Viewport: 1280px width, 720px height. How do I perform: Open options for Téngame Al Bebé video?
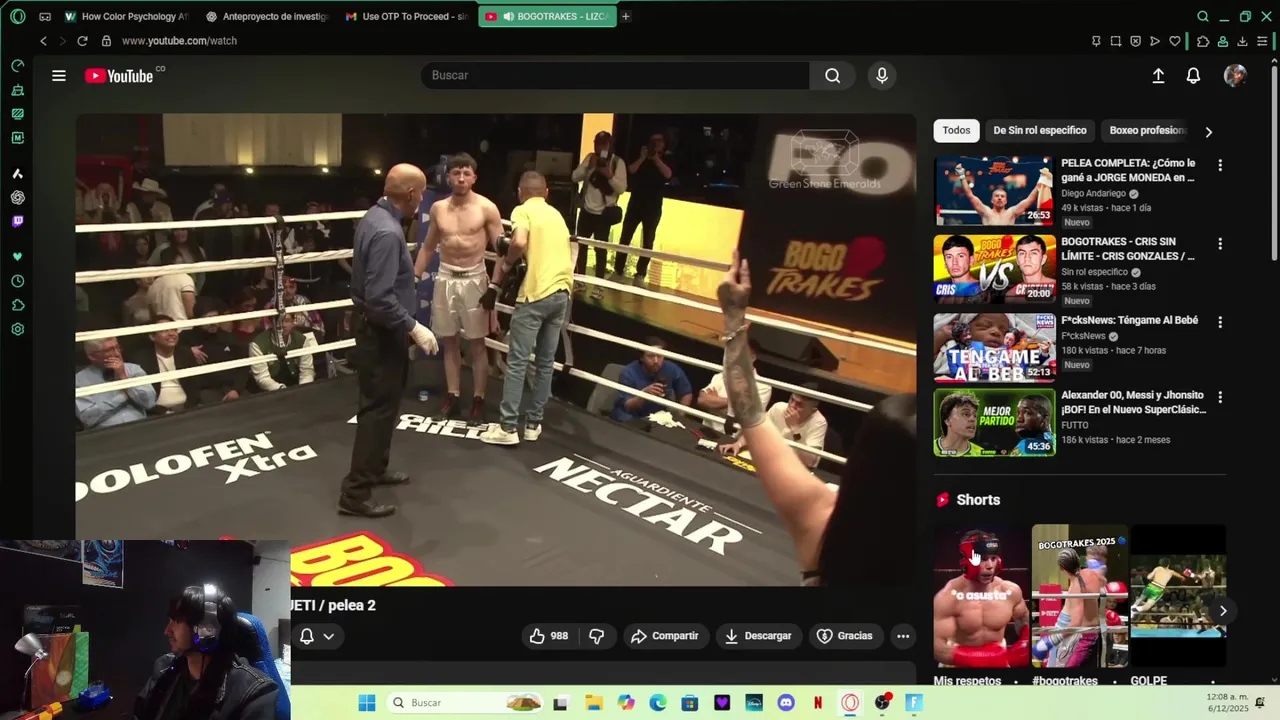pos(1220,322)
